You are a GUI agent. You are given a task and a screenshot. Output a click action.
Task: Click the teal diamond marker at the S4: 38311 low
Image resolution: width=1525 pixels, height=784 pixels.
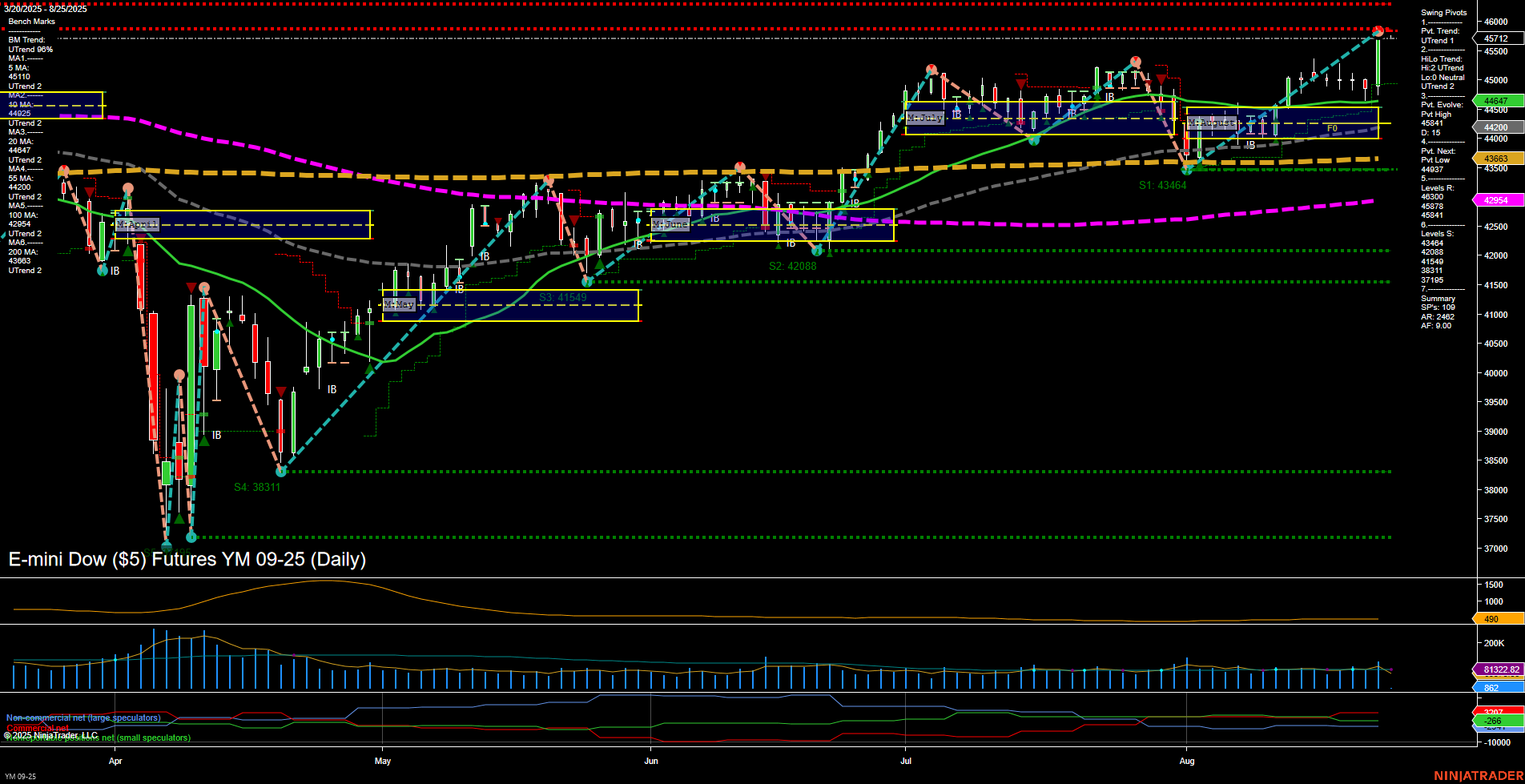[281, 472]
